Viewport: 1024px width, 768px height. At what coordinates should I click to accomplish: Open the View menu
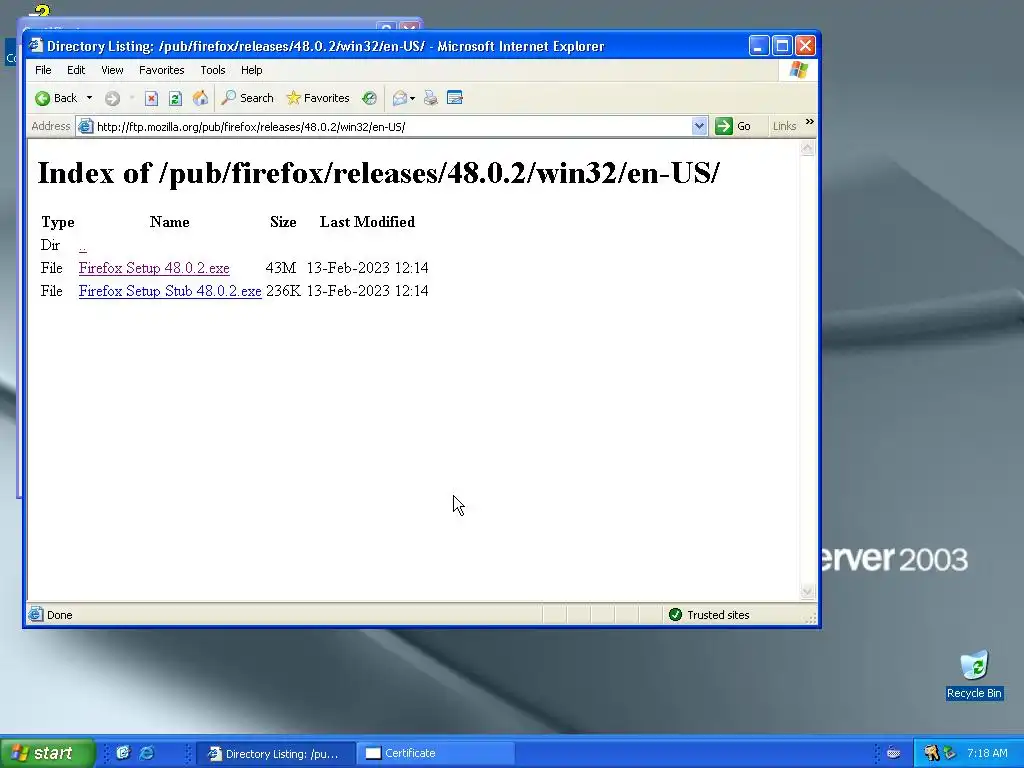click(112, 70)
